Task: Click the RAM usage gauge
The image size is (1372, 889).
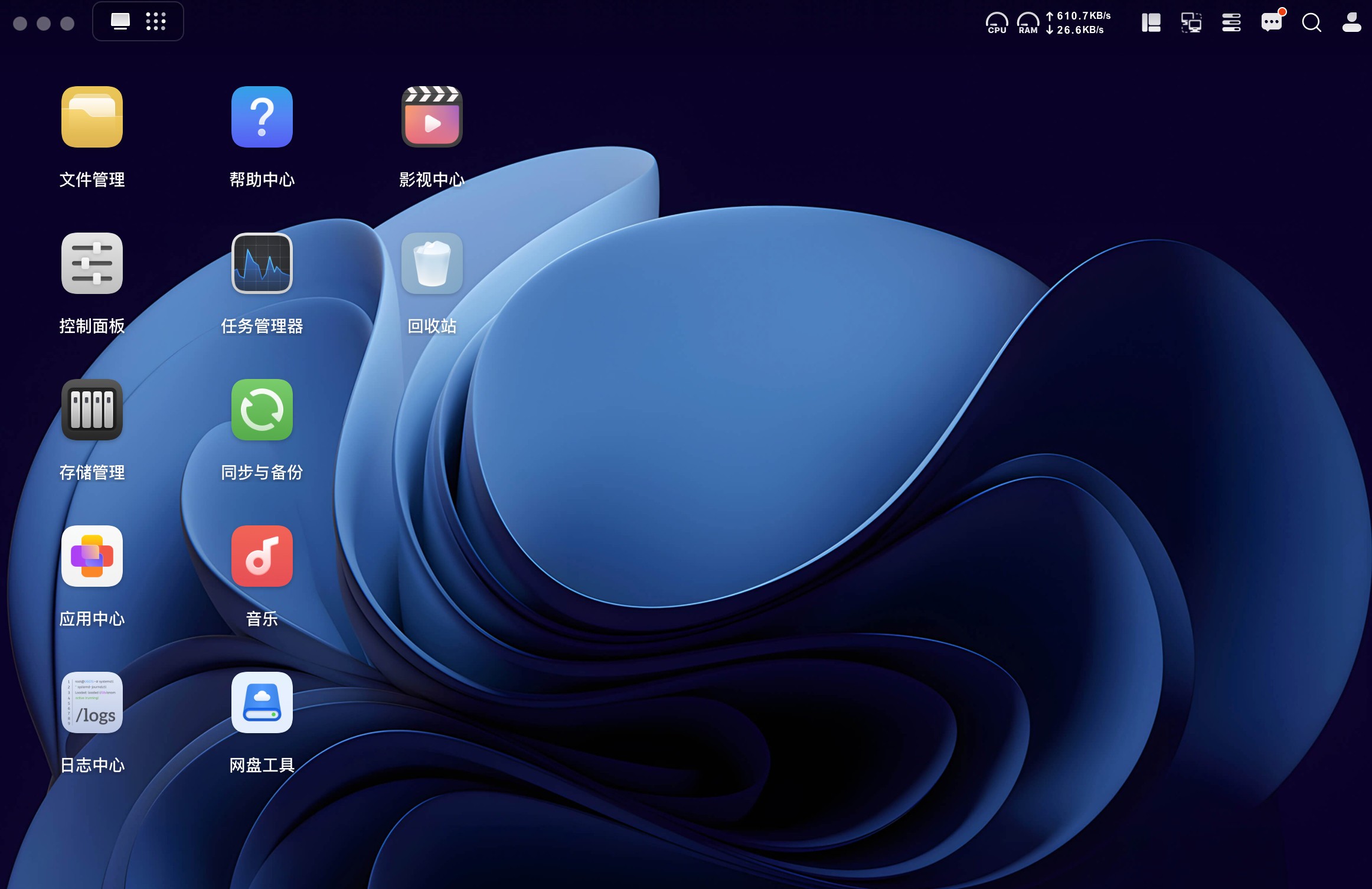Action: tap(1028, 23)
